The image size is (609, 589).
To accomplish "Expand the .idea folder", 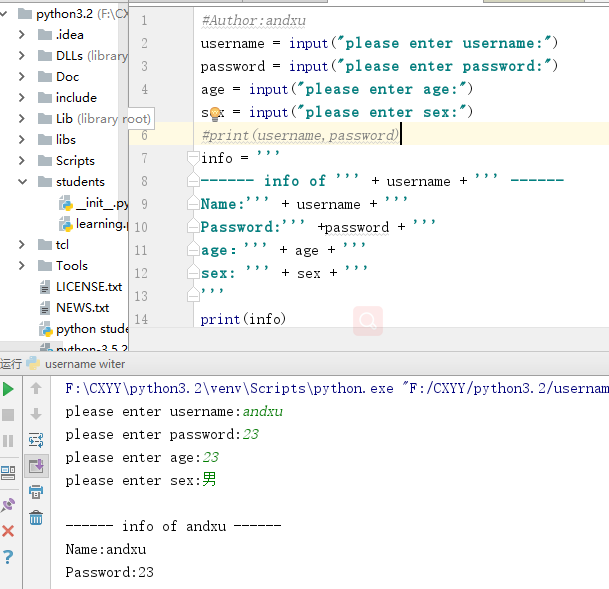I will (x=22, y=35).
